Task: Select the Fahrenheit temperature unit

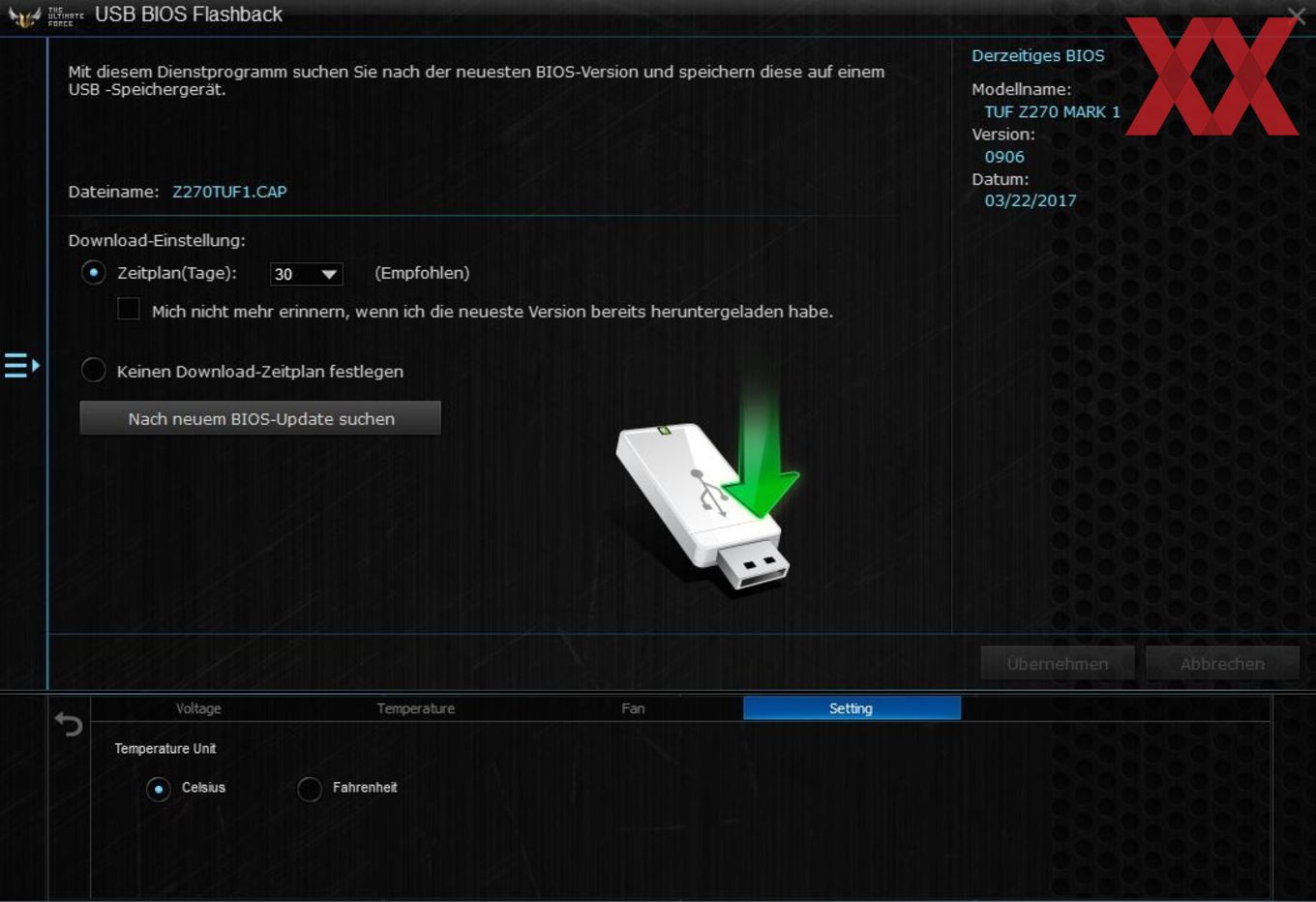Action: click(x=310, y=789)
